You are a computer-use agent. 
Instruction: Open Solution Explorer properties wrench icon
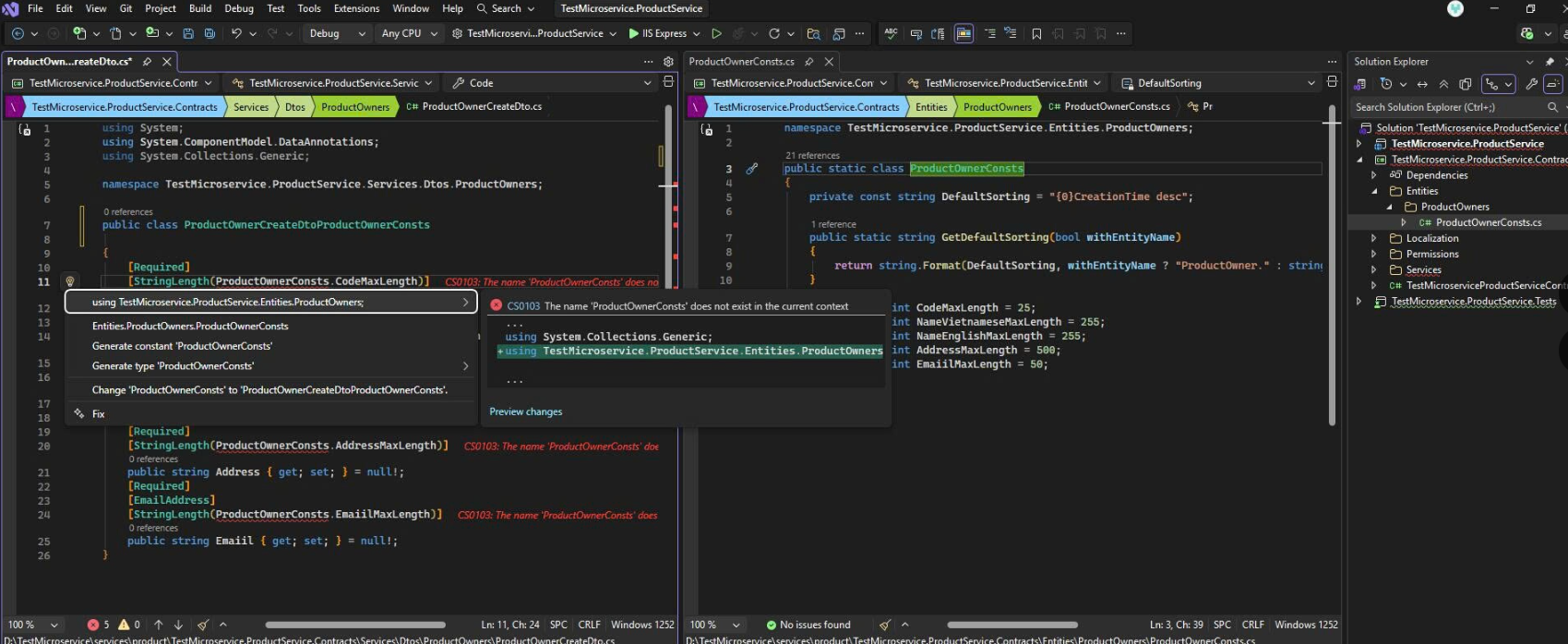[1531, 84]
